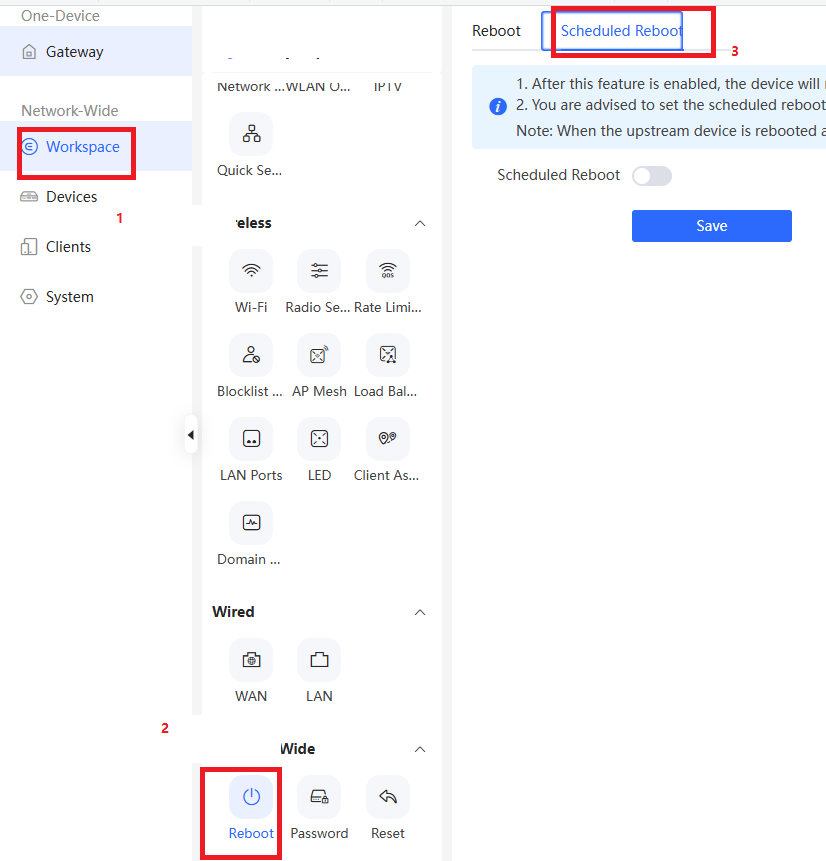Collapse the Network-Wide section chevron
The width and height of the screenshot is (826, 861).
[x=420, y=750]
